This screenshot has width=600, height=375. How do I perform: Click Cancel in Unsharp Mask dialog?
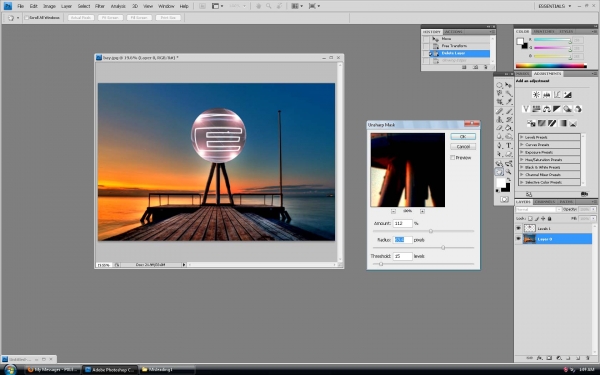pyautogui.click(x=463, y=147)
